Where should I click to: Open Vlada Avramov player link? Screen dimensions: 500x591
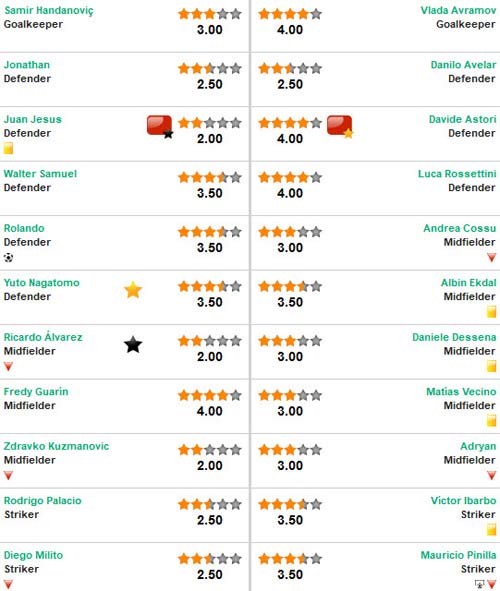(x=458, y=10)
